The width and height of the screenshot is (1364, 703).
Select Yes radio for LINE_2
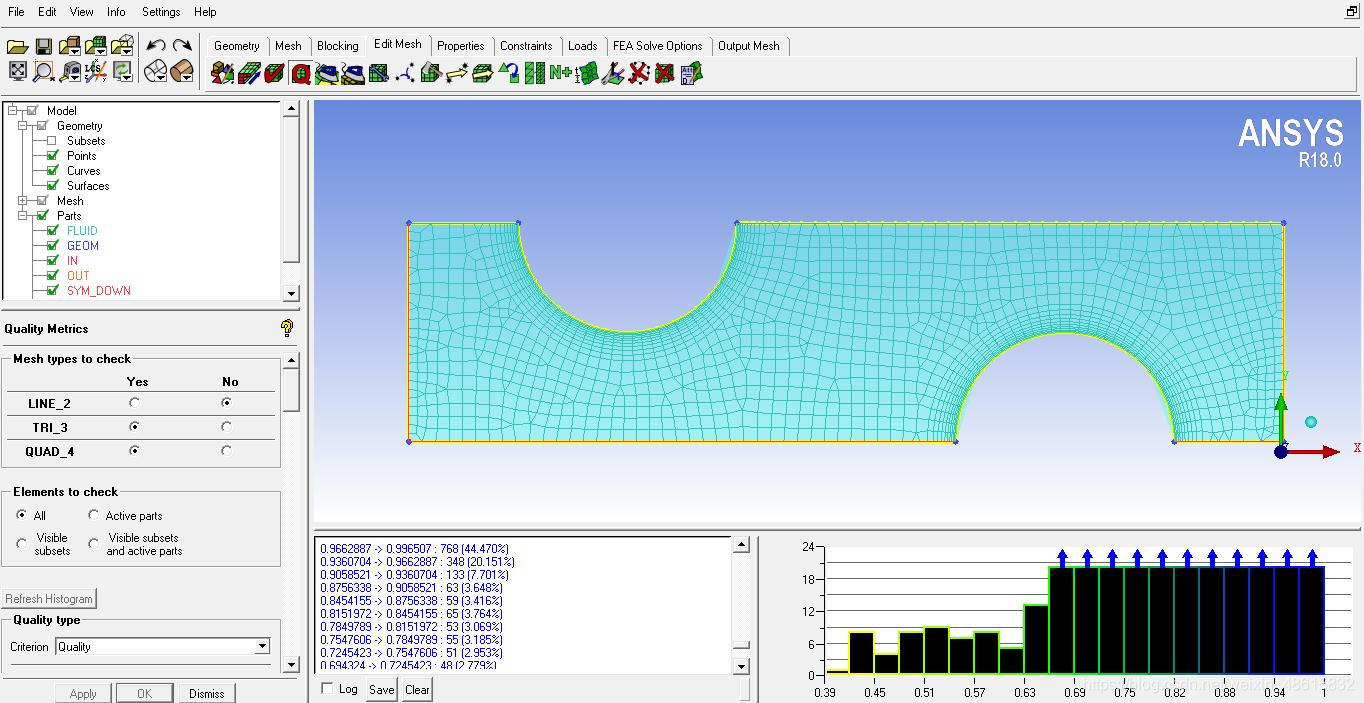pyautogui.click(x=134, y=403)
